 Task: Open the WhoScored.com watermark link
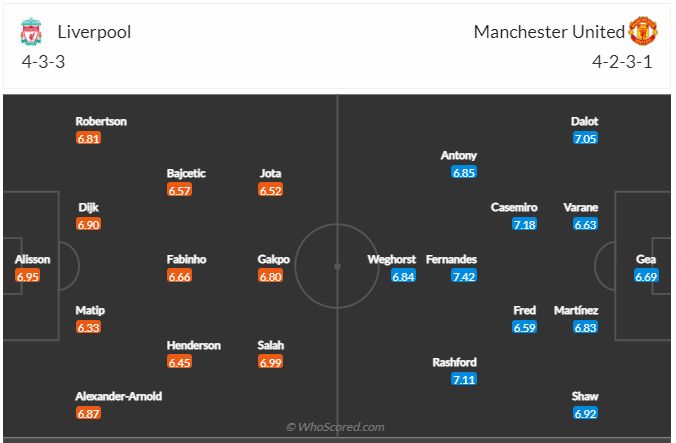(x=335, y=427)
